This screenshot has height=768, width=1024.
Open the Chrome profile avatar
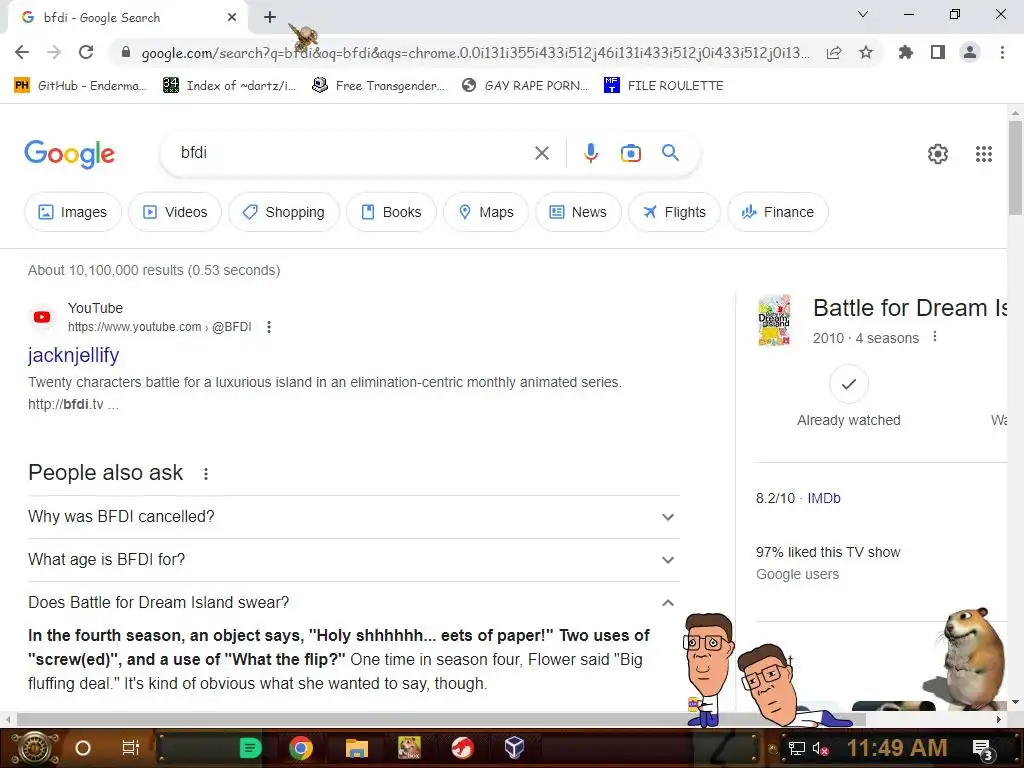click(x=970, y=52)
